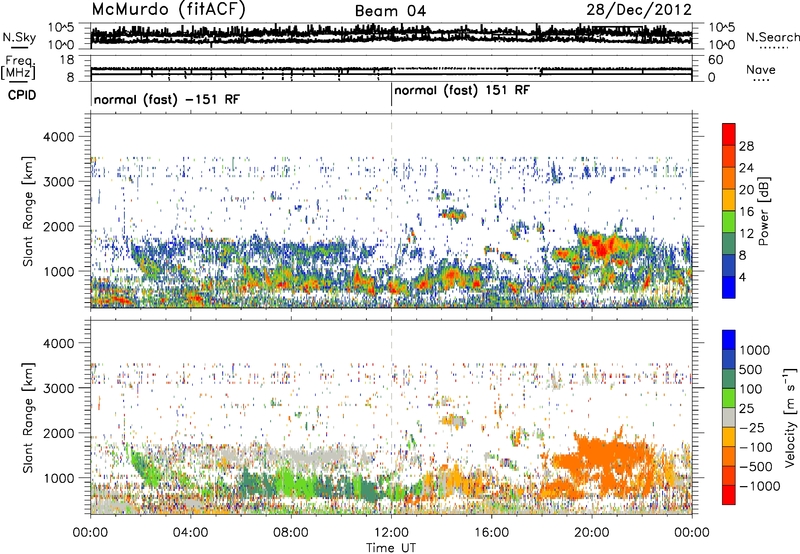Image resolution: width=800 pixels, height=554 pixels.
Task: Click the "Freq. [MHz]" axis label
Action: point(19,67)
